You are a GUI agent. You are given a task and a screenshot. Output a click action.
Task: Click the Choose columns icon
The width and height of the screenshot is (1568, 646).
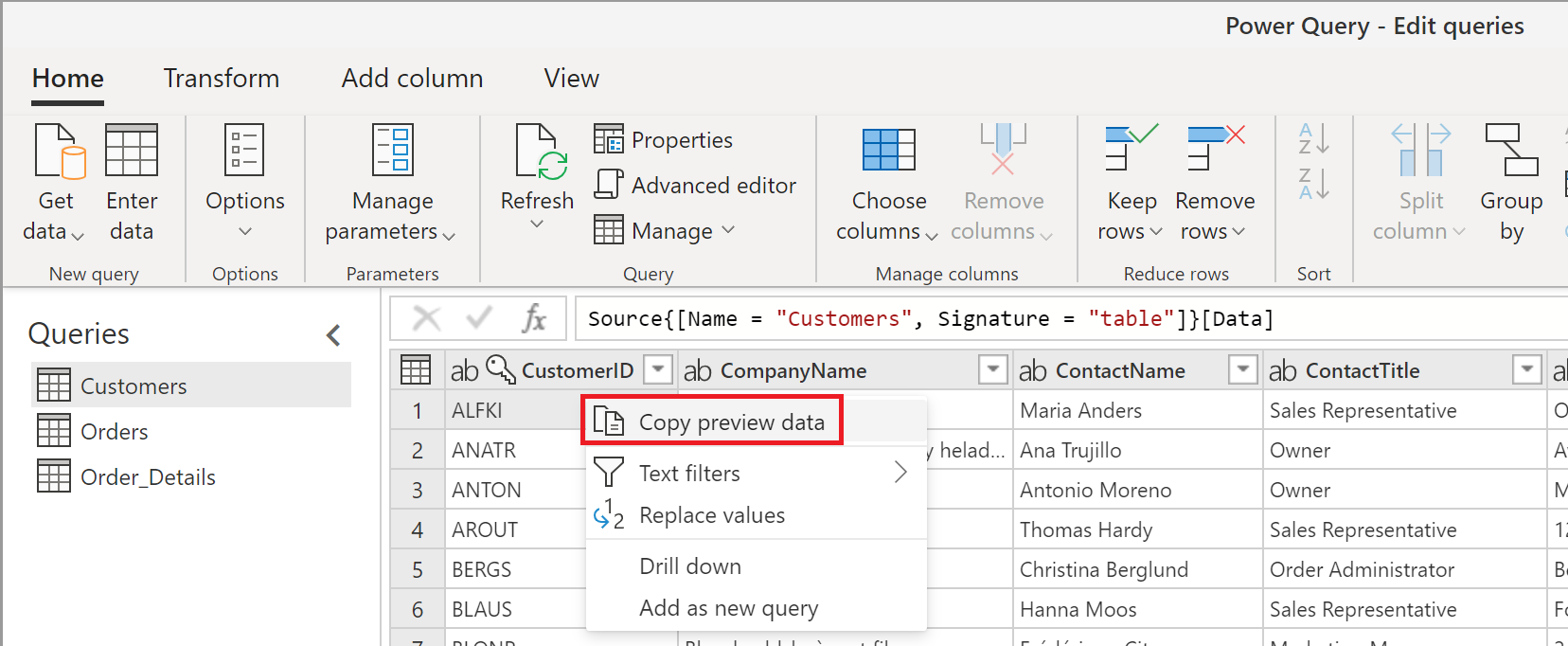tap(888, 151)
